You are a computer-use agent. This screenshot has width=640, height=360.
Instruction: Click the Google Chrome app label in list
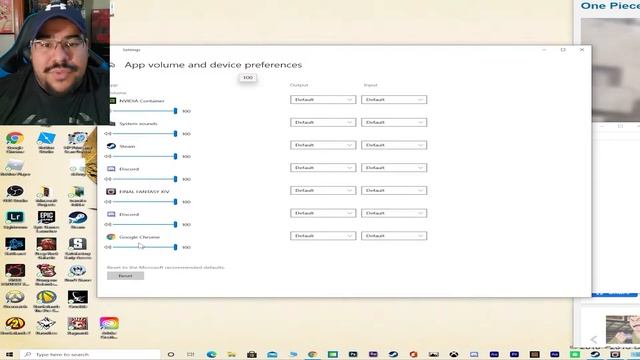pyautogui.click(x=139, y=237)
